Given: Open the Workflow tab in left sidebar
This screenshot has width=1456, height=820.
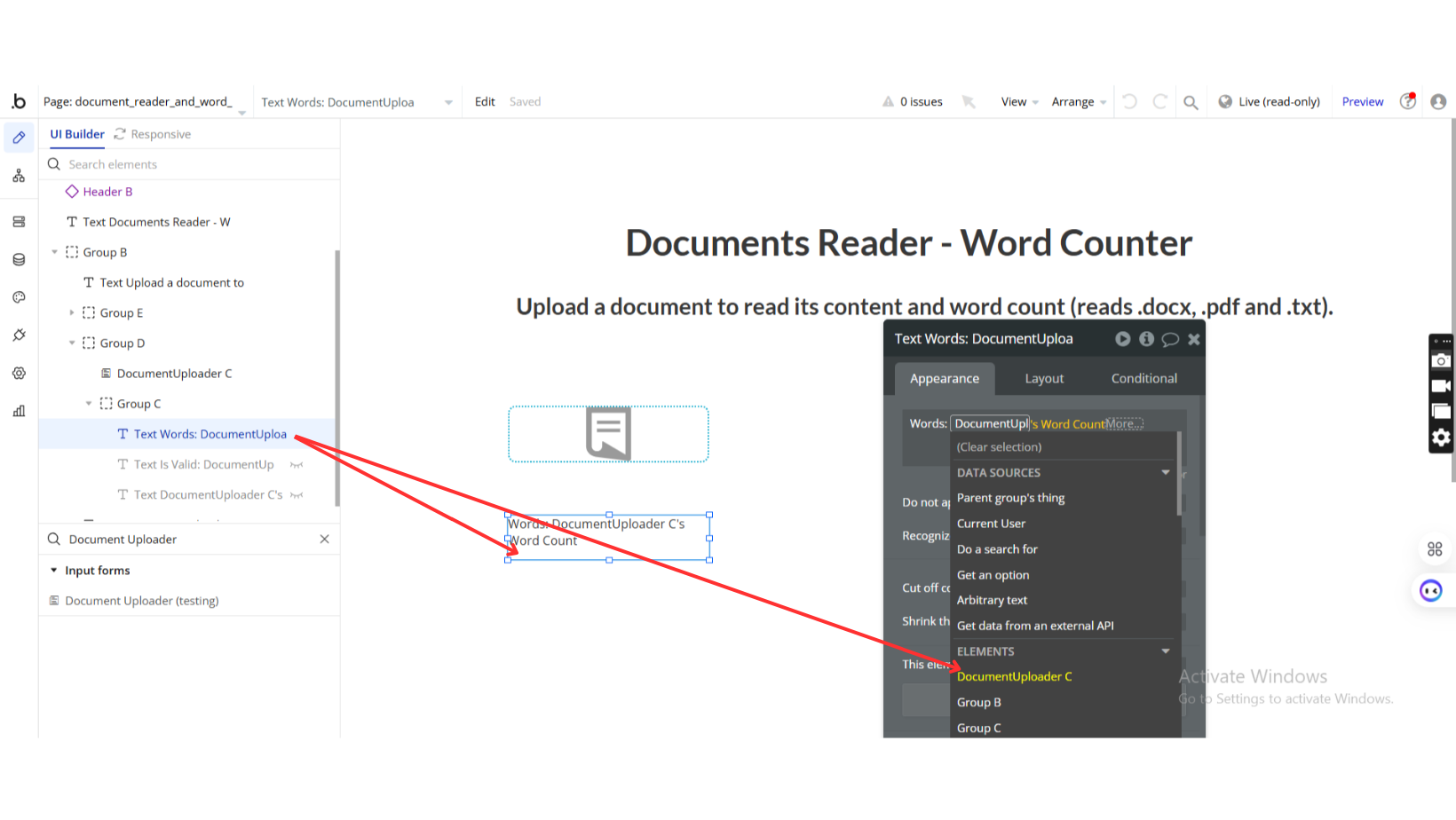Looking at the screenshot, I should click(x=19, y=176).
